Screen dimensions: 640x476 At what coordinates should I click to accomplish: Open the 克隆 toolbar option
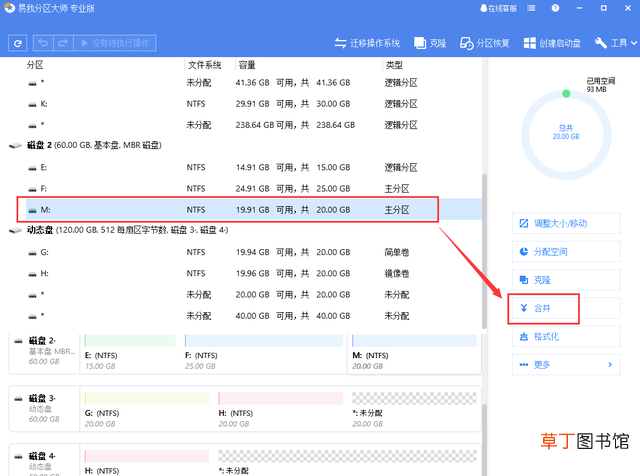430,43
